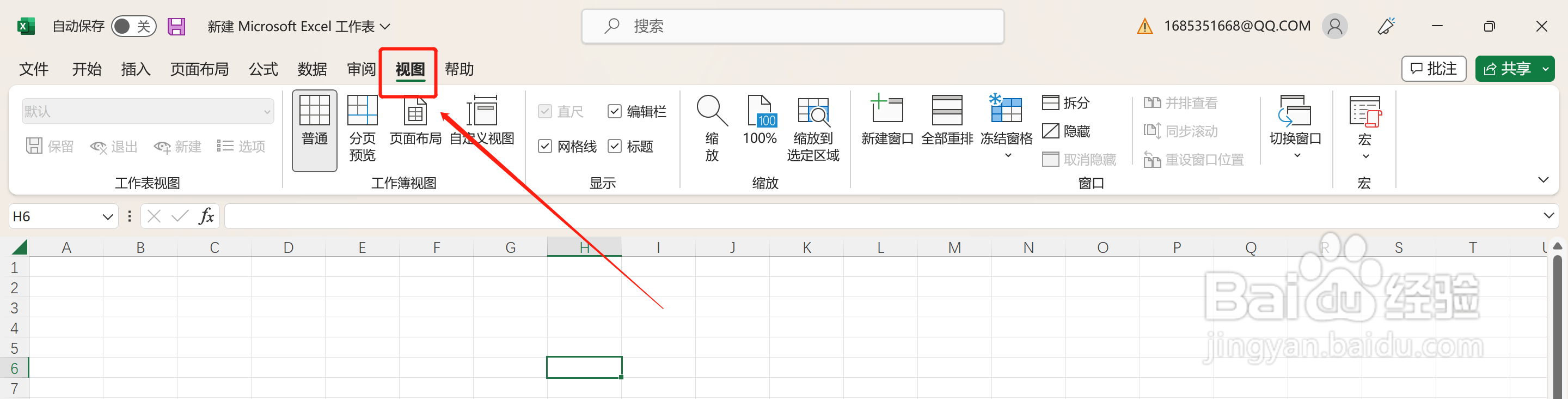
Task: Click the pen sparkle icon in title bar
Action: click(x=1386, y=26)
